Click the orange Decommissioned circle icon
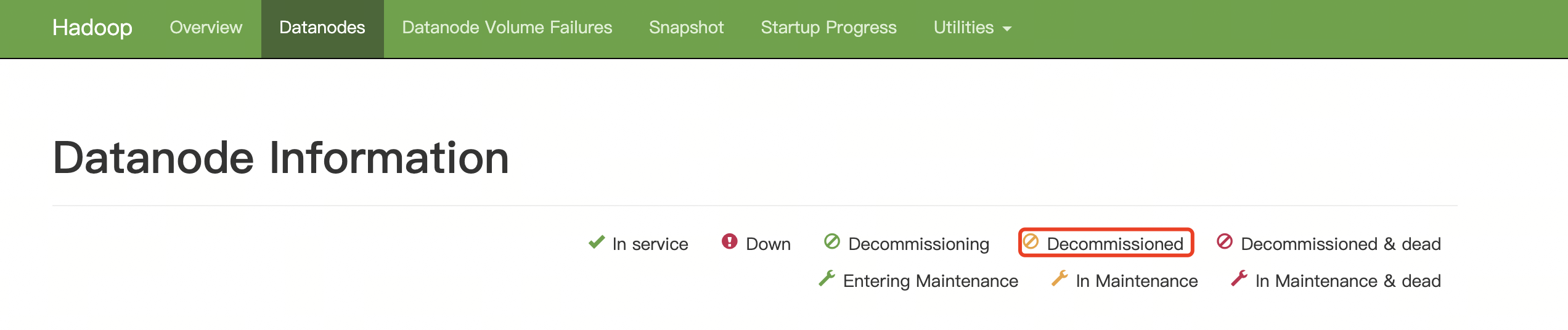The width and height of the screenshot is (1568, 330). [x=1031, y=241]
